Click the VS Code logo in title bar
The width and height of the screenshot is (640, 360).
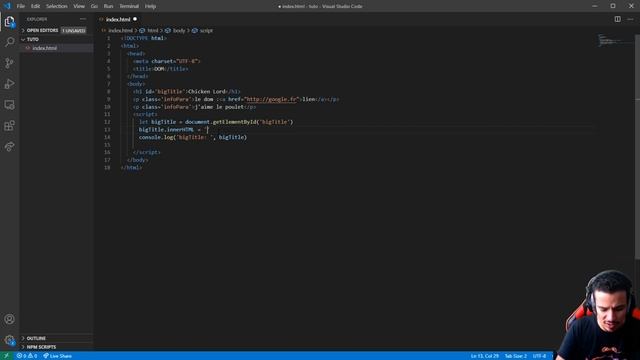[7, 6]
